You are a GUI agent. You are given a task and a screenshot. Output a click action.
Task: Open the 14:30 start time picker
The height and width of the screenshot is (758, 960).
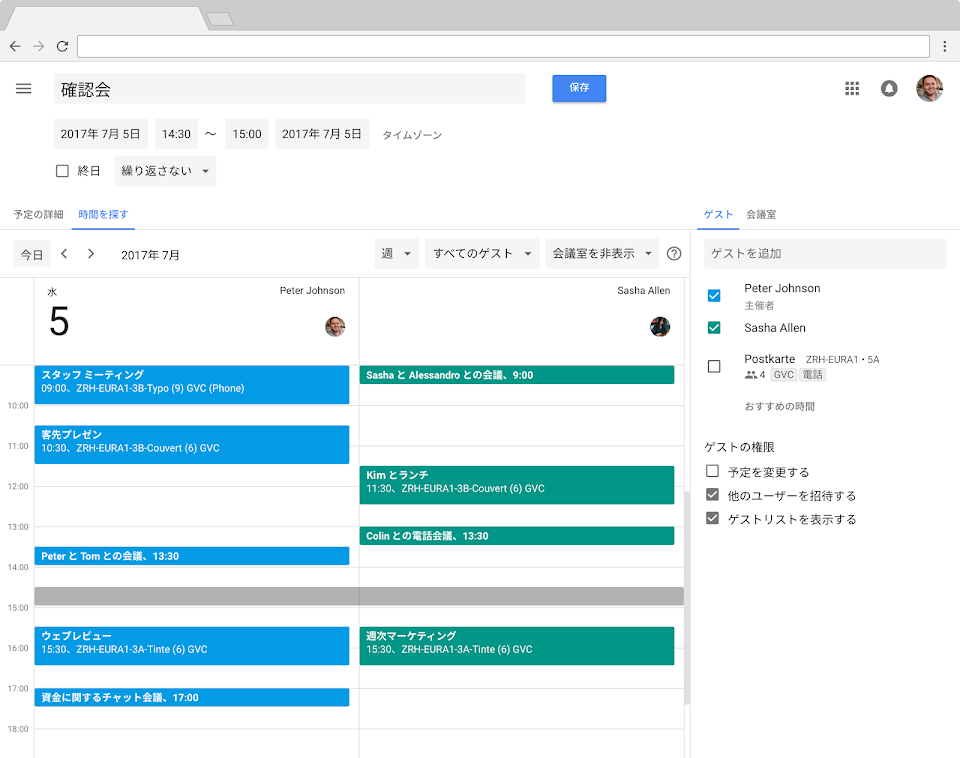click(x=176, y=134)
